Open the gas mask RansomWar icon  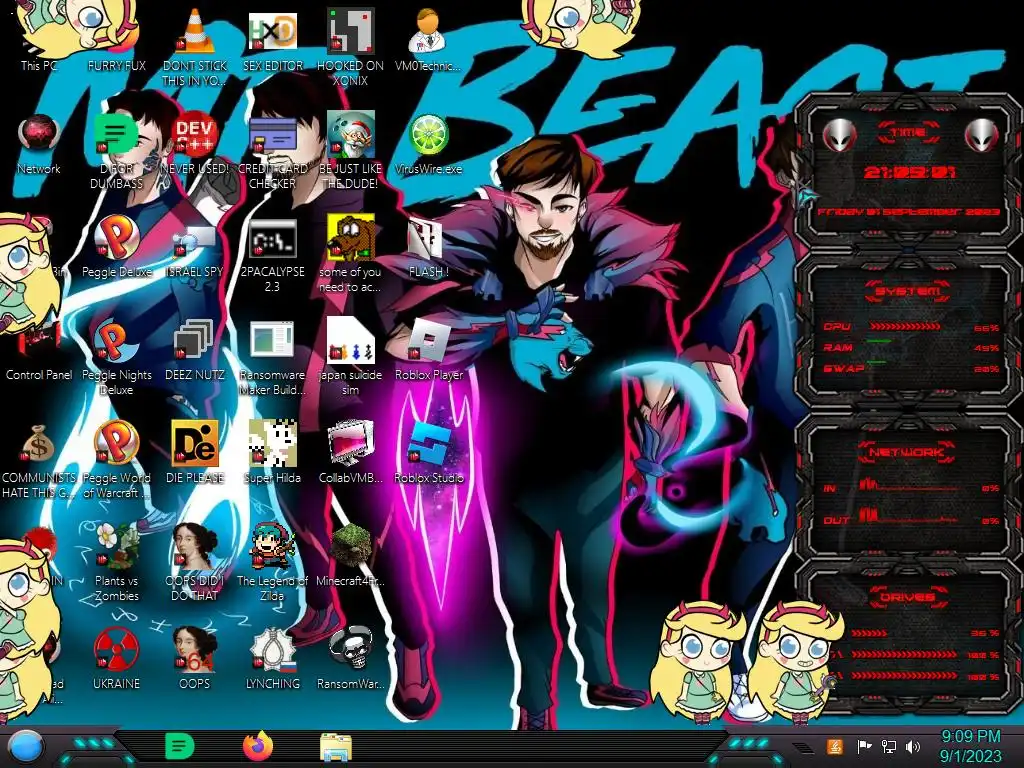(351, 660)
